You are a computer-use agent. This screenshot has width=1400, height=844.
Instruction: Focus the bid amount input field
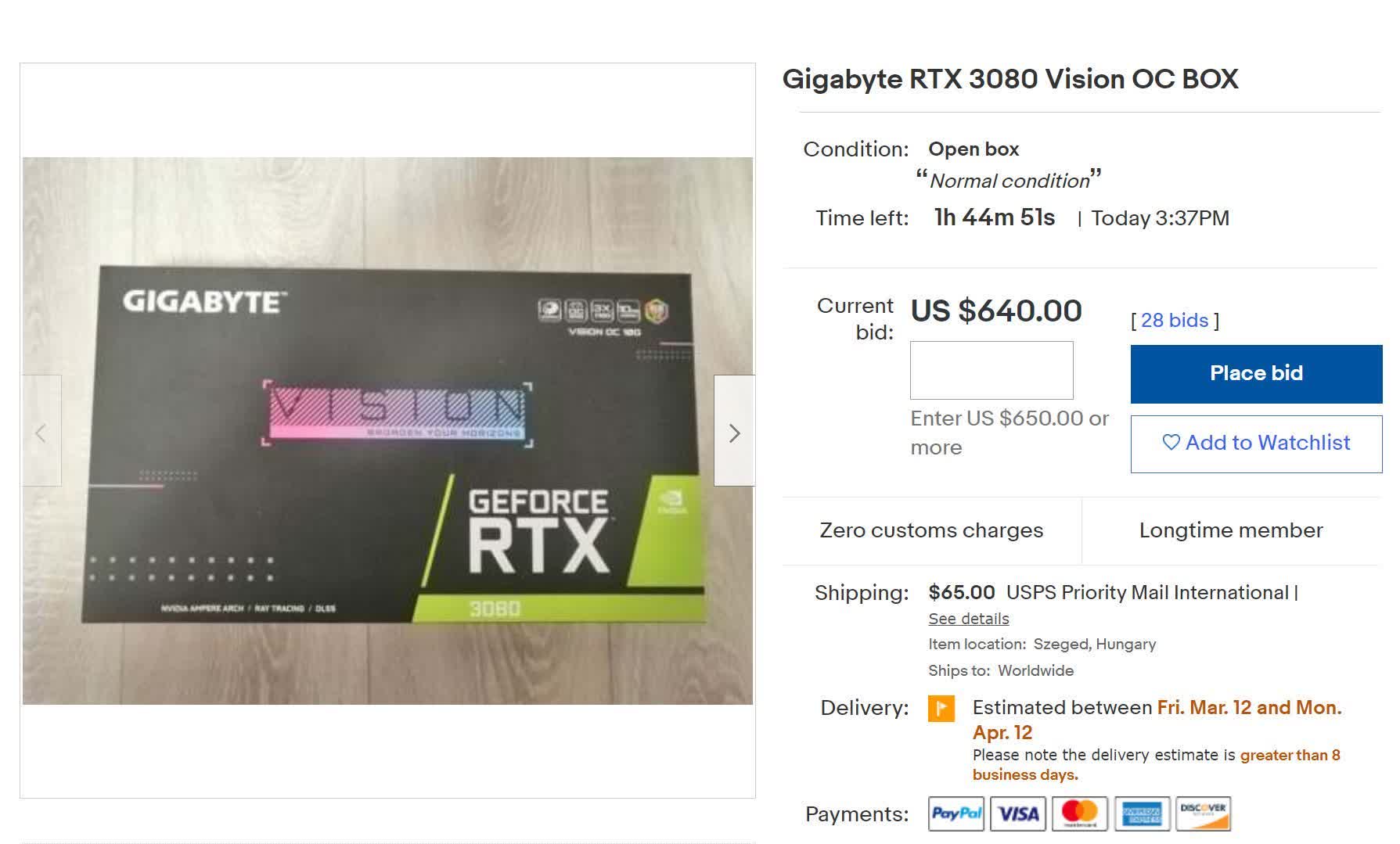click(992, 370)
